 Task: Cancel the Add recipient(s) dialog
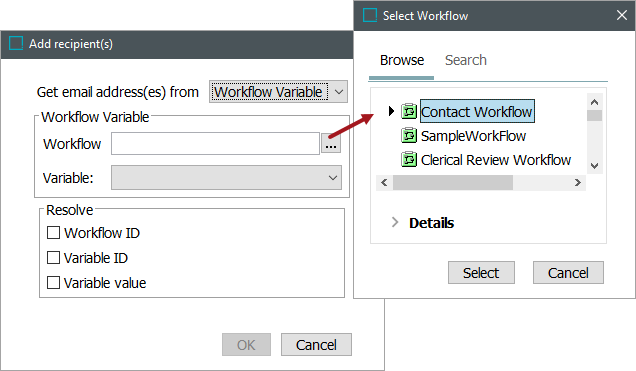pyautogui.click(x=316, y=345)
